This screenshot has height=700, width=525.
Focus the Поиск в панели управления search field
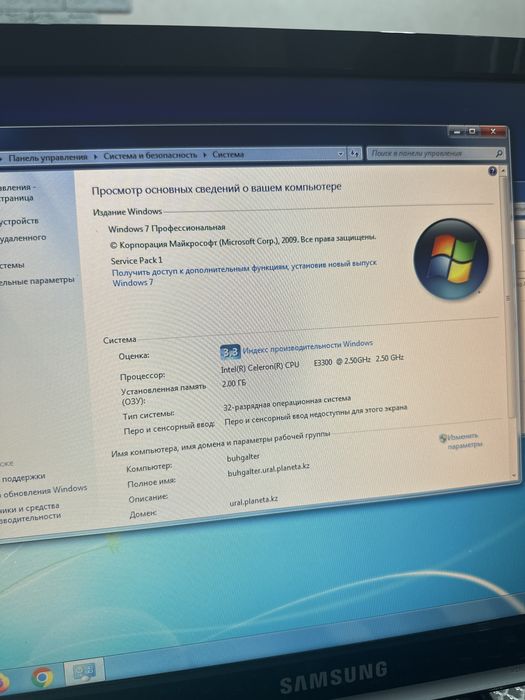(x=432, y=153)
